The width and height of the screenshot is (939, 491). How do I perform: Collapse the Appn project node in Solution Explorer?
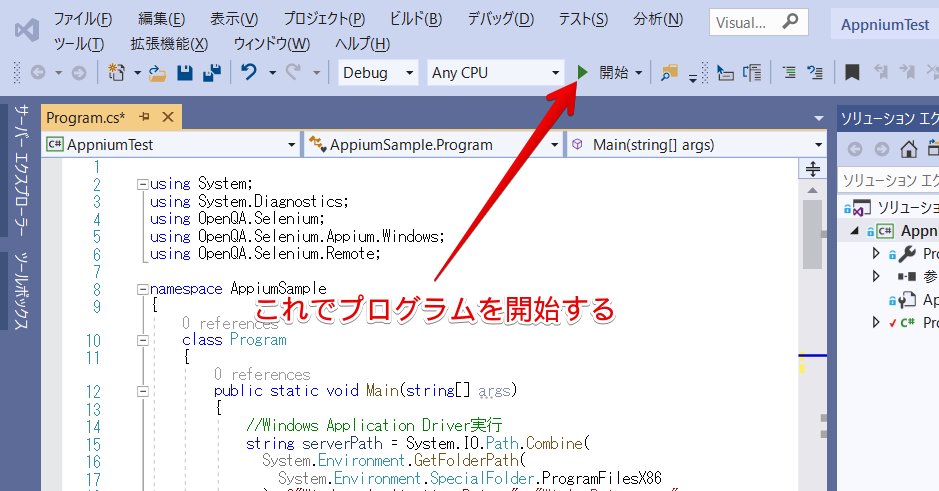[x=855, y=231]
